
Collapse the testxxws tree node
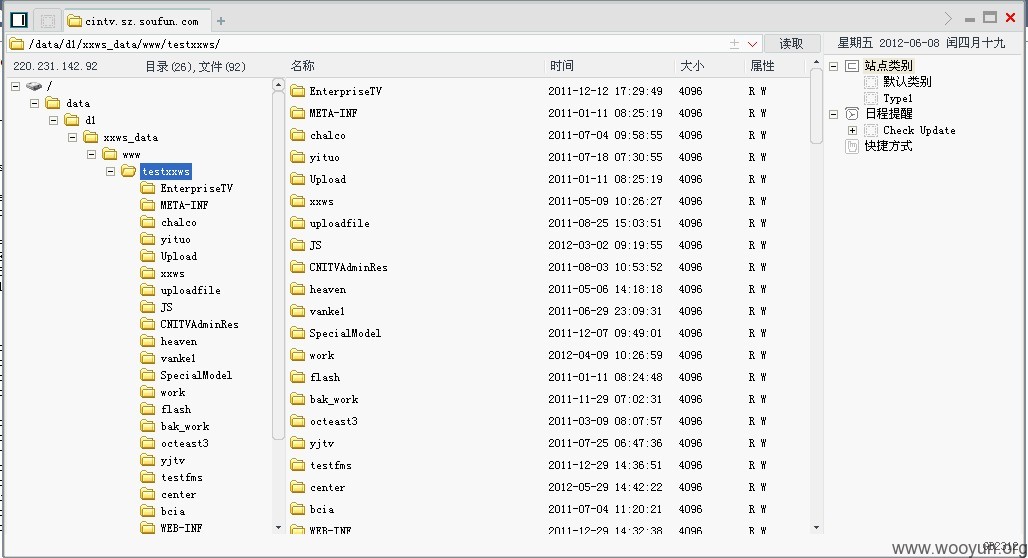(x=110, y=171)
